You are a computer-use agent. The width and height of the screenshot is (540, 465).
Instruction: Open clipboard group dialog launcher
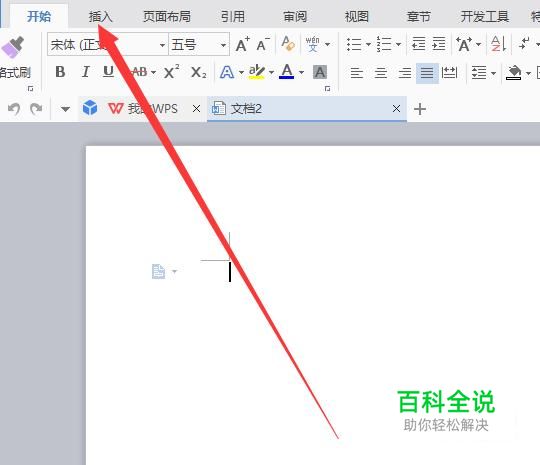30,89
